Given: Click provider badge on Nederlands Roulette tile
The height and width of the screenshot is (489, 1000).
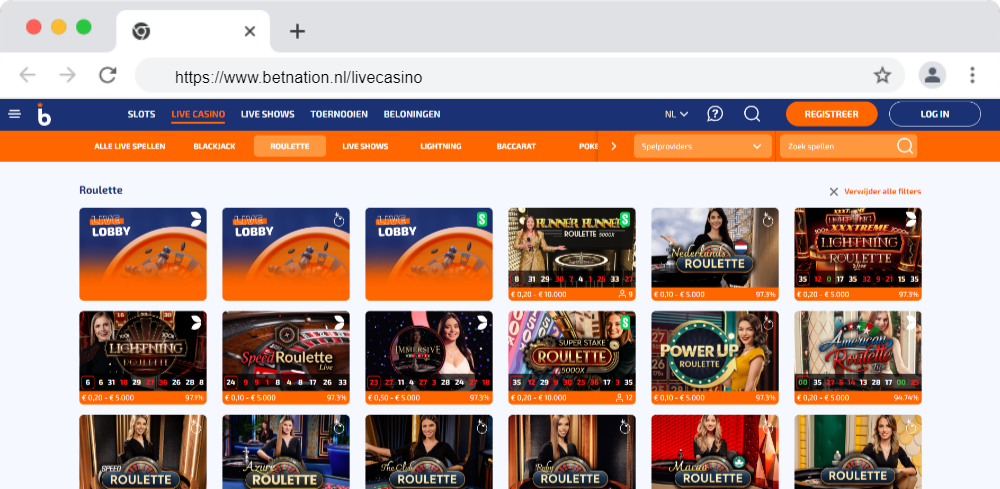Looking at the screenshot, I should (x=768, y=220).
